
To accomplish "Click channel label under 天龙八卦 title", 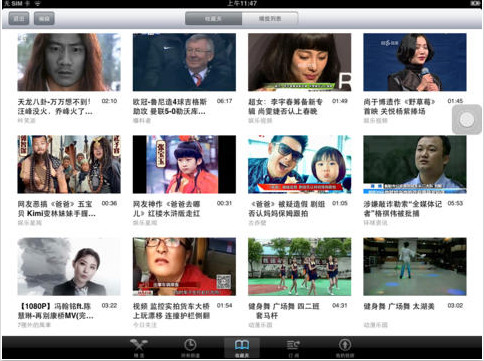I will tap(26, 120).
